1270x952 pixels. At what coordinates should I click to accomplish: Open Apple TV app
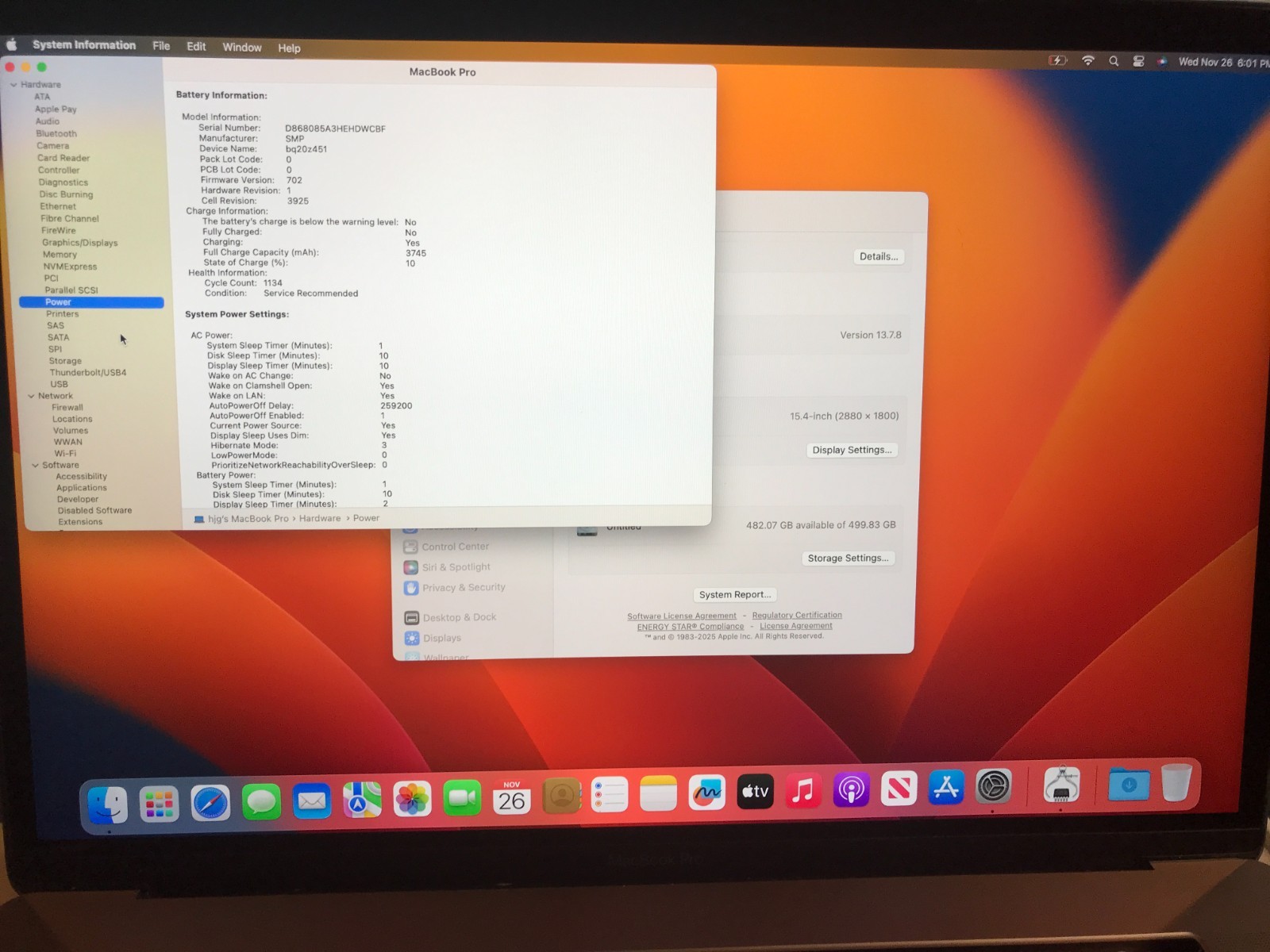755,791
